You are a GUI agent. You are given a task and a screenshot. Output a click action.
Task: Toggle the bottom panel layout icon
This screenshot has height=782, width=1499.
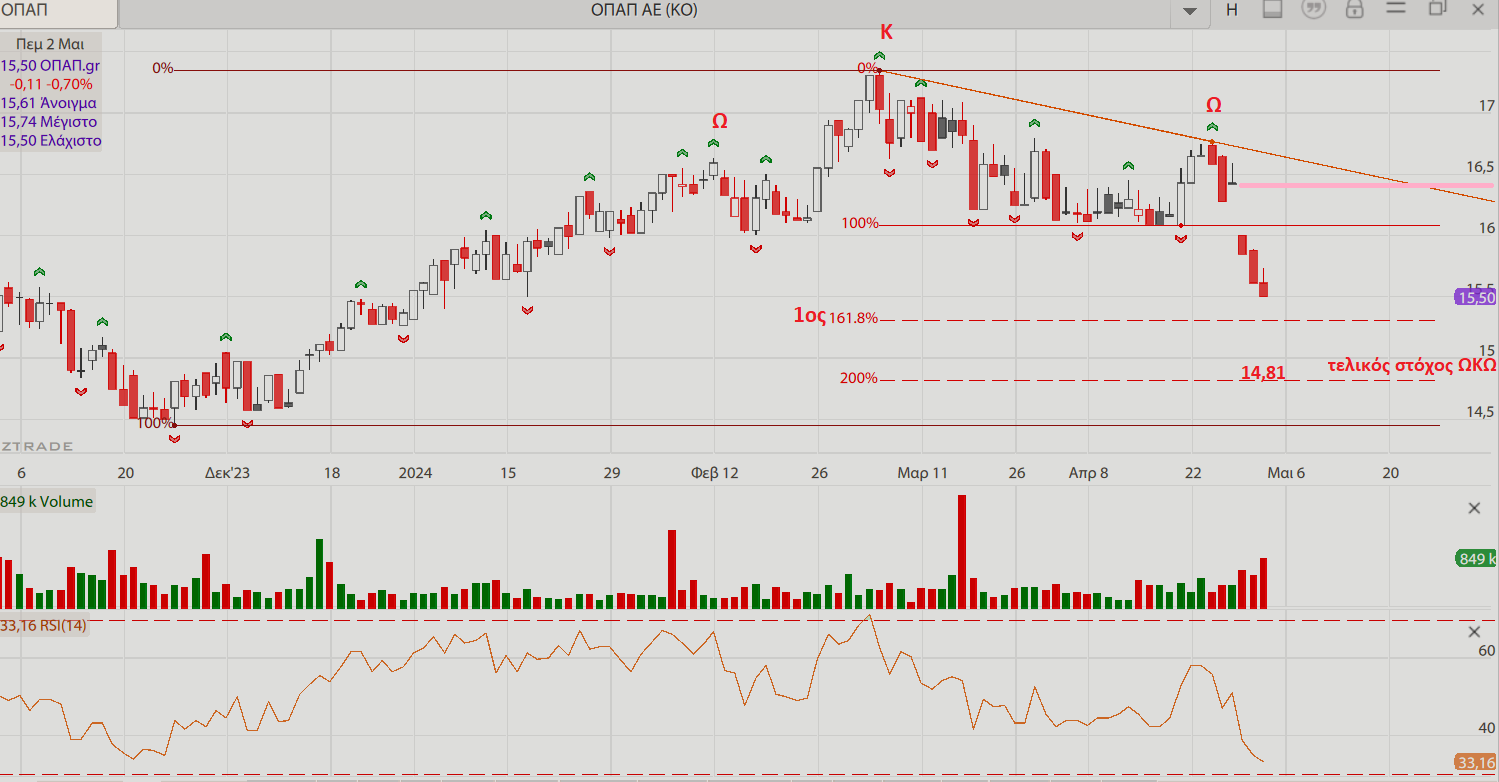pyautogui.click(x=1272, y=10)
